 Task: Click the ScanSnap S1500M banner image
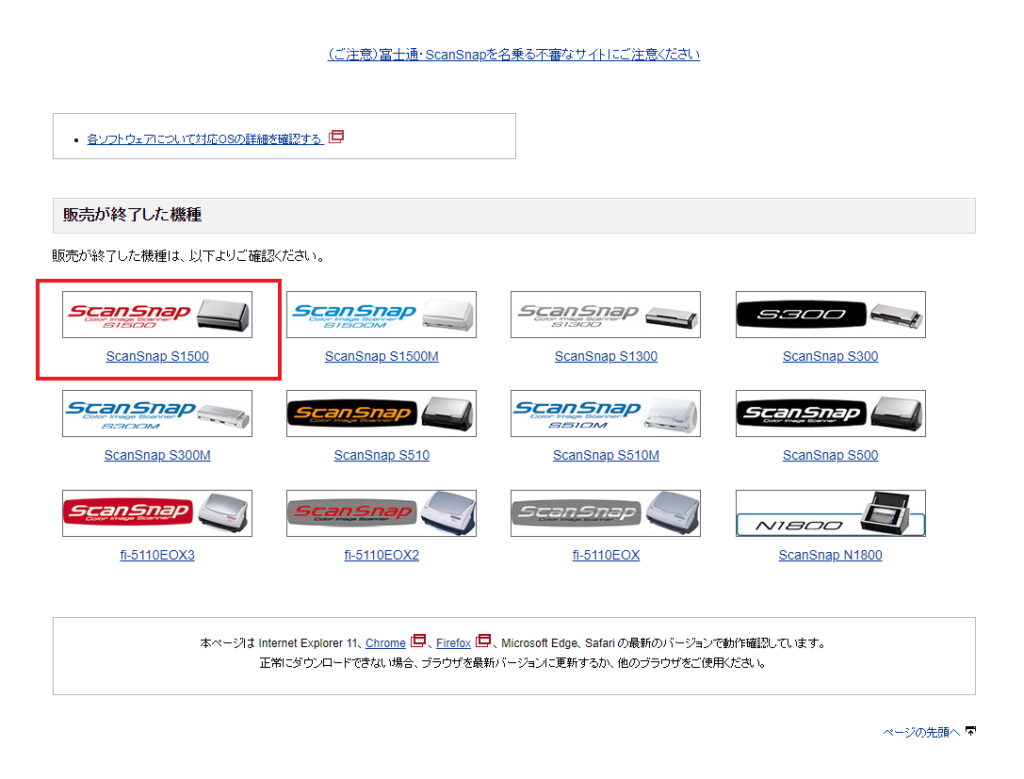pos(381,314)
